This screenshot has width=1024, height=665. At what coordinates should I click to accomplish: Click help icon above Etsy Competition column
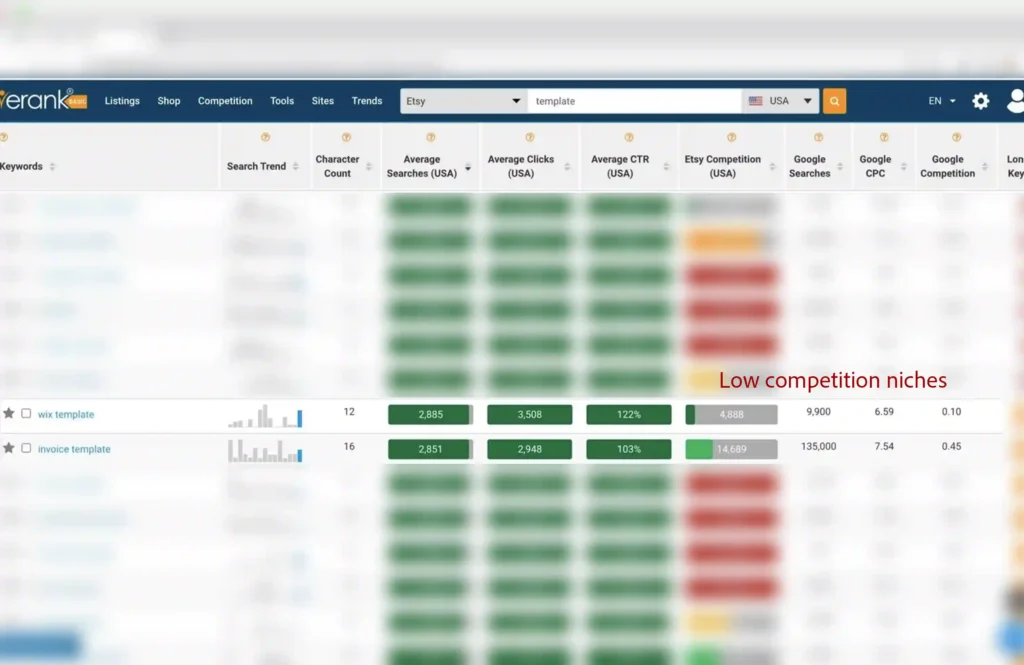pyautogui.click(x=731, y=138)
